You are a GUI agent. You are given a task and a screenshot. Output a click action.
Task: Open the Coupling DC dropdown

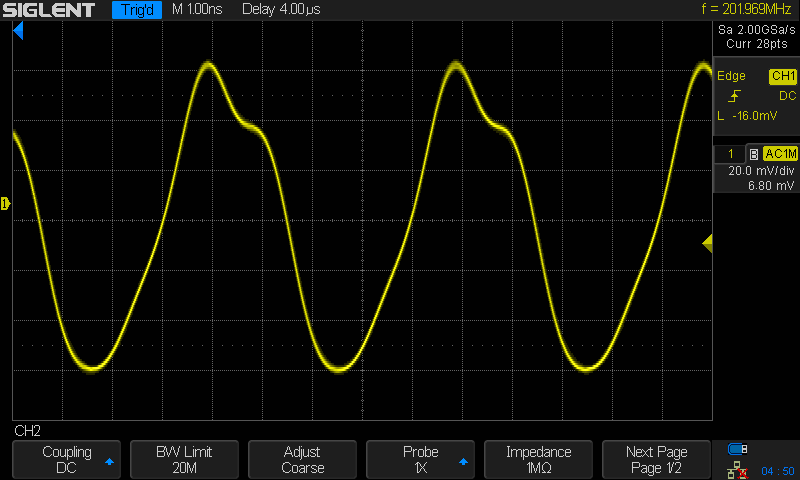point(66,460)
